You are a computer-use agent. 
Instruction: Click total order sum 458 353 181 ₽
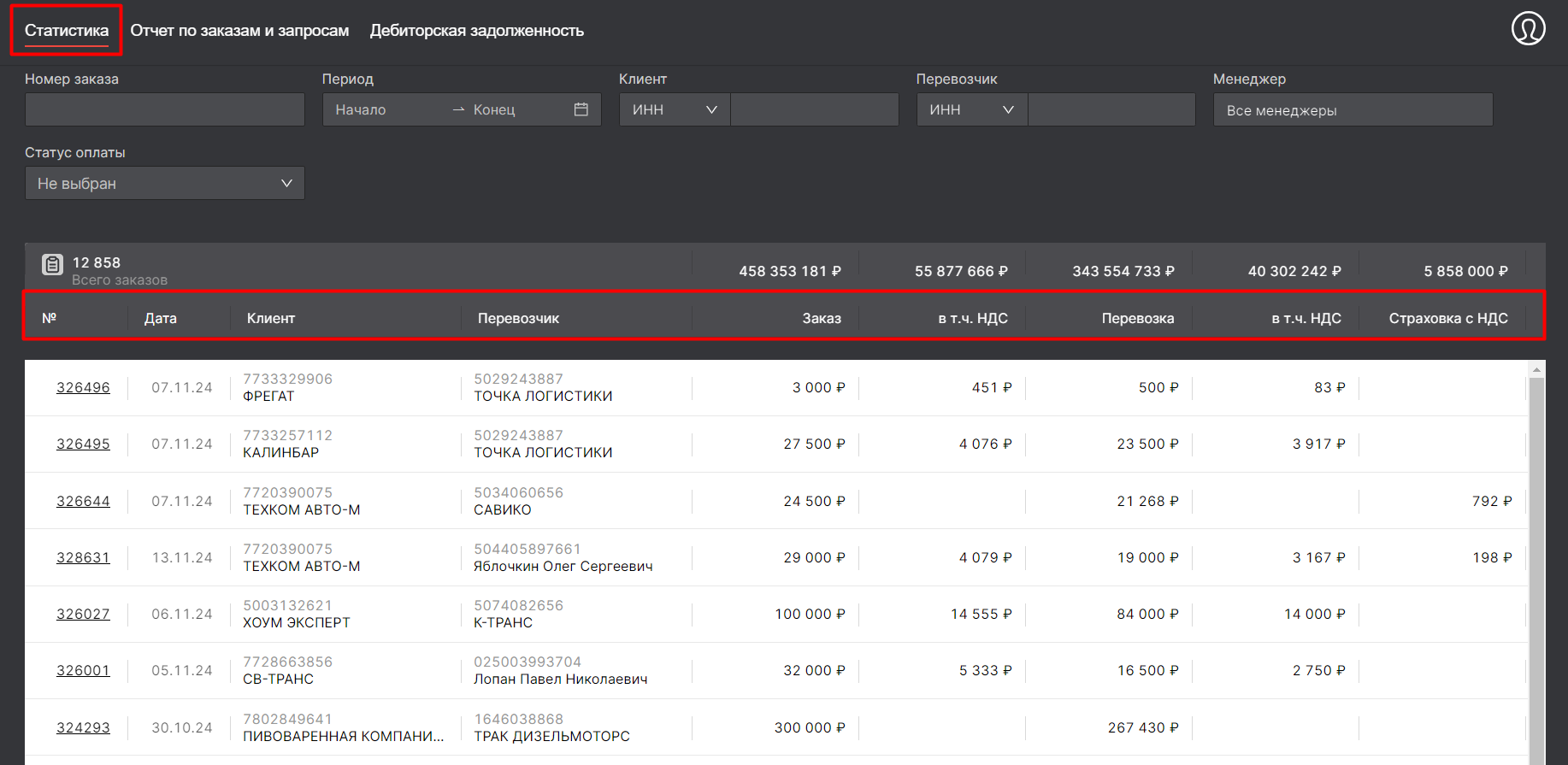click(790, 271)
